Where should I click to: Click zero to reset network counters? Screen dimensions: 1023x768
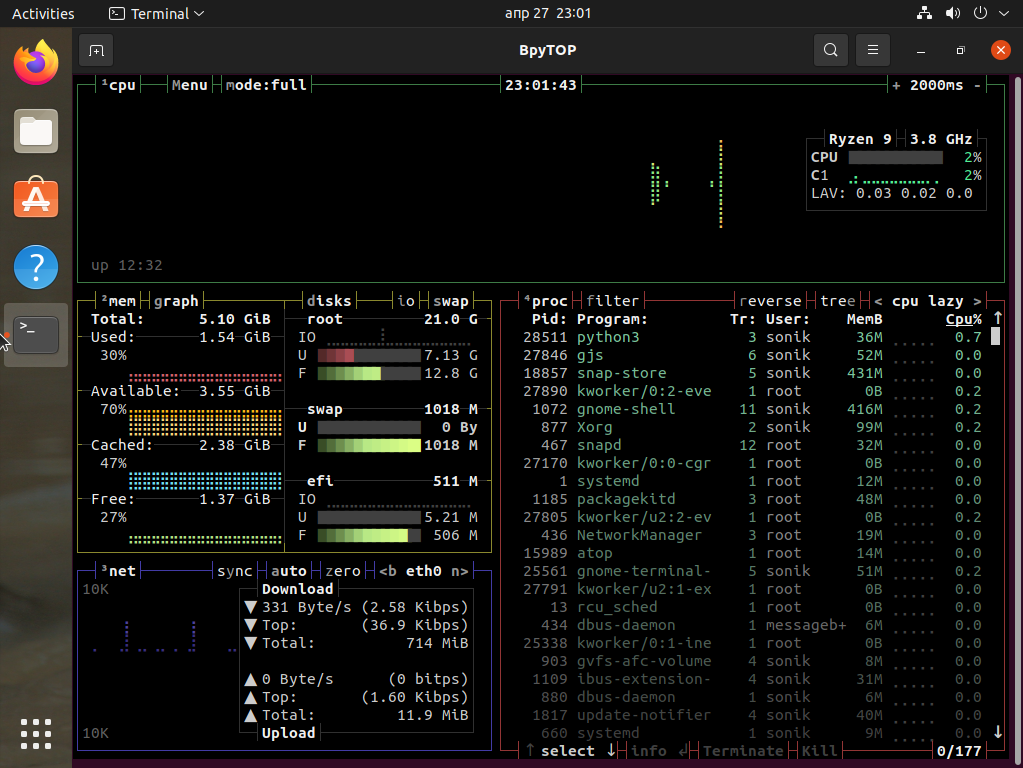[x=343, y=571]
